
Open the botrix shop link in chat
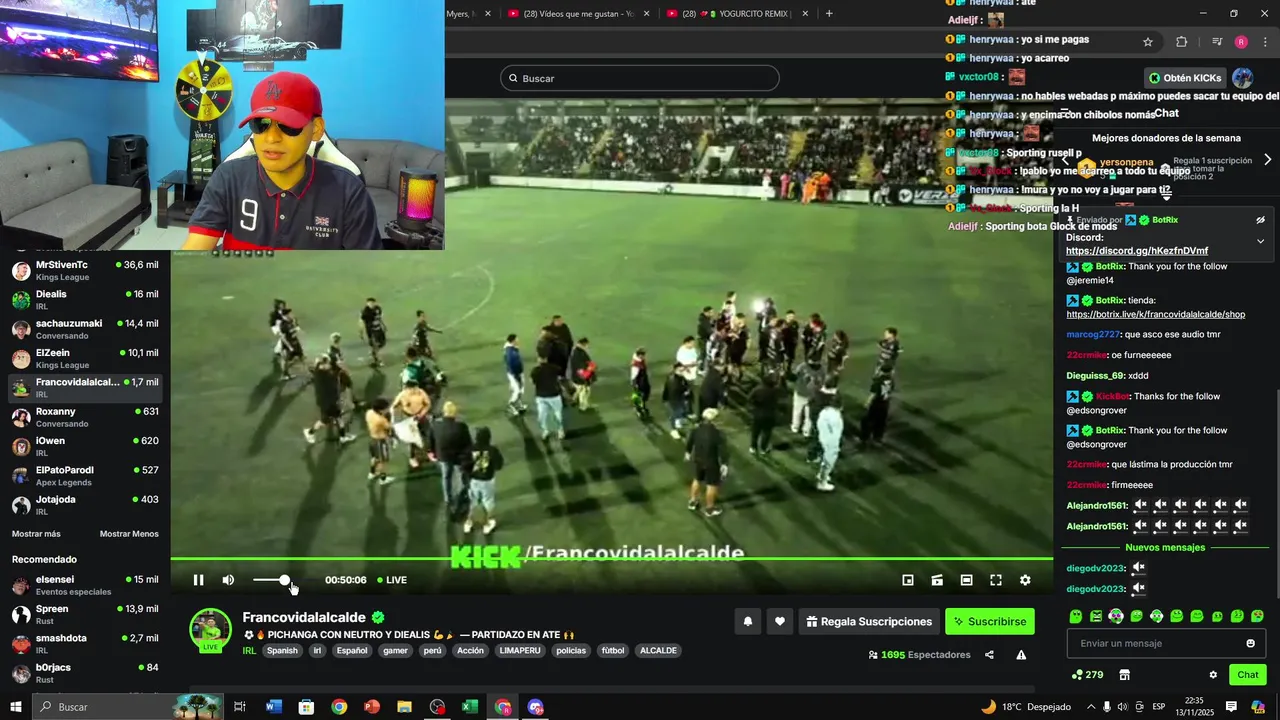point(1156,314)
